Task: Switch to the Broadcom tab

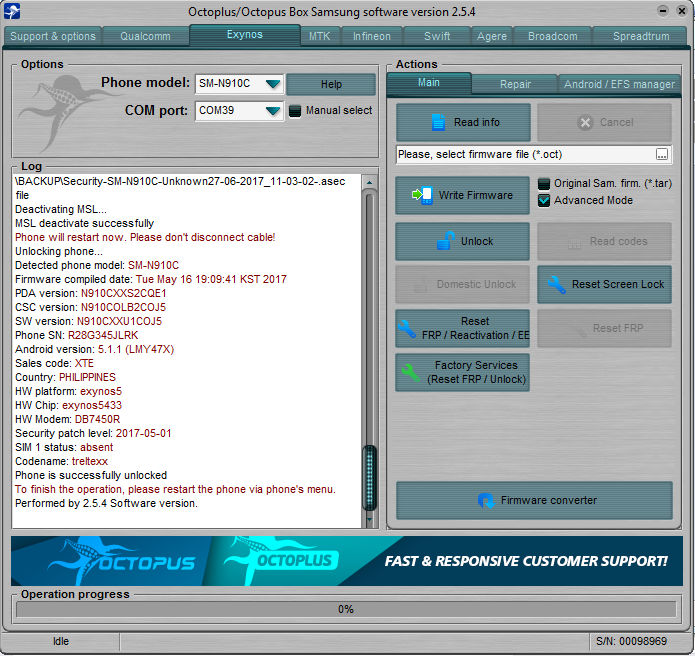Action: coord(552,36)
